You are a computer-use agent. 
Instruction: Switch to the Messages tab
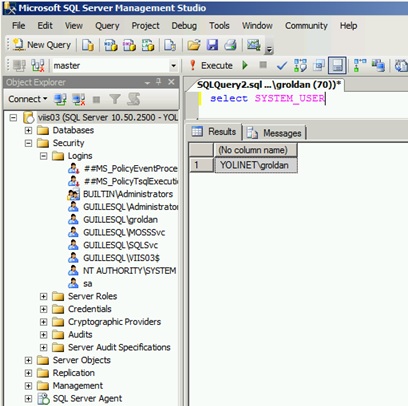tap(275, 133)
